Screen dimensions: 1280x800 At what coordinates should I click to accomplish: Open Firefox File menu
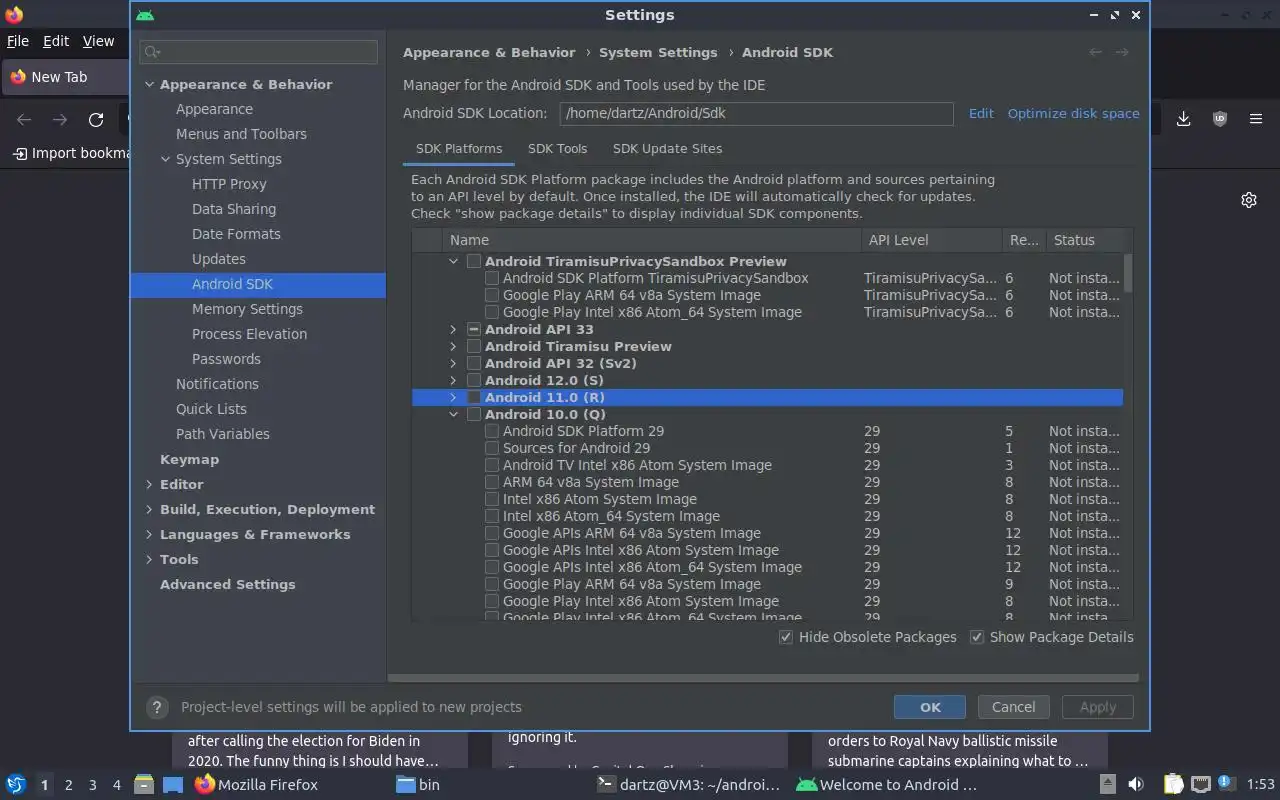18,41
